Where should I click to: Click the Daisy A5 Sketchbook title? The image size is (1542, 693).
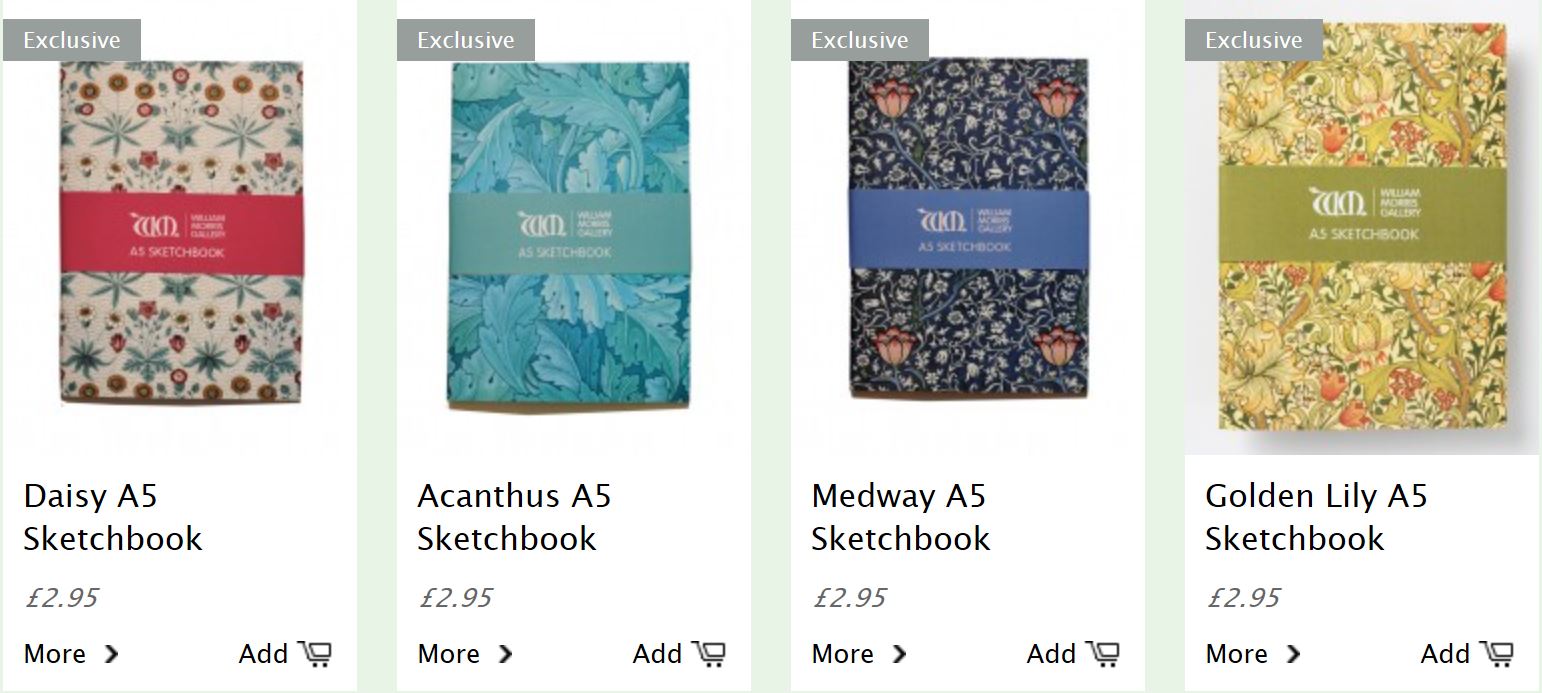[113, 517]
